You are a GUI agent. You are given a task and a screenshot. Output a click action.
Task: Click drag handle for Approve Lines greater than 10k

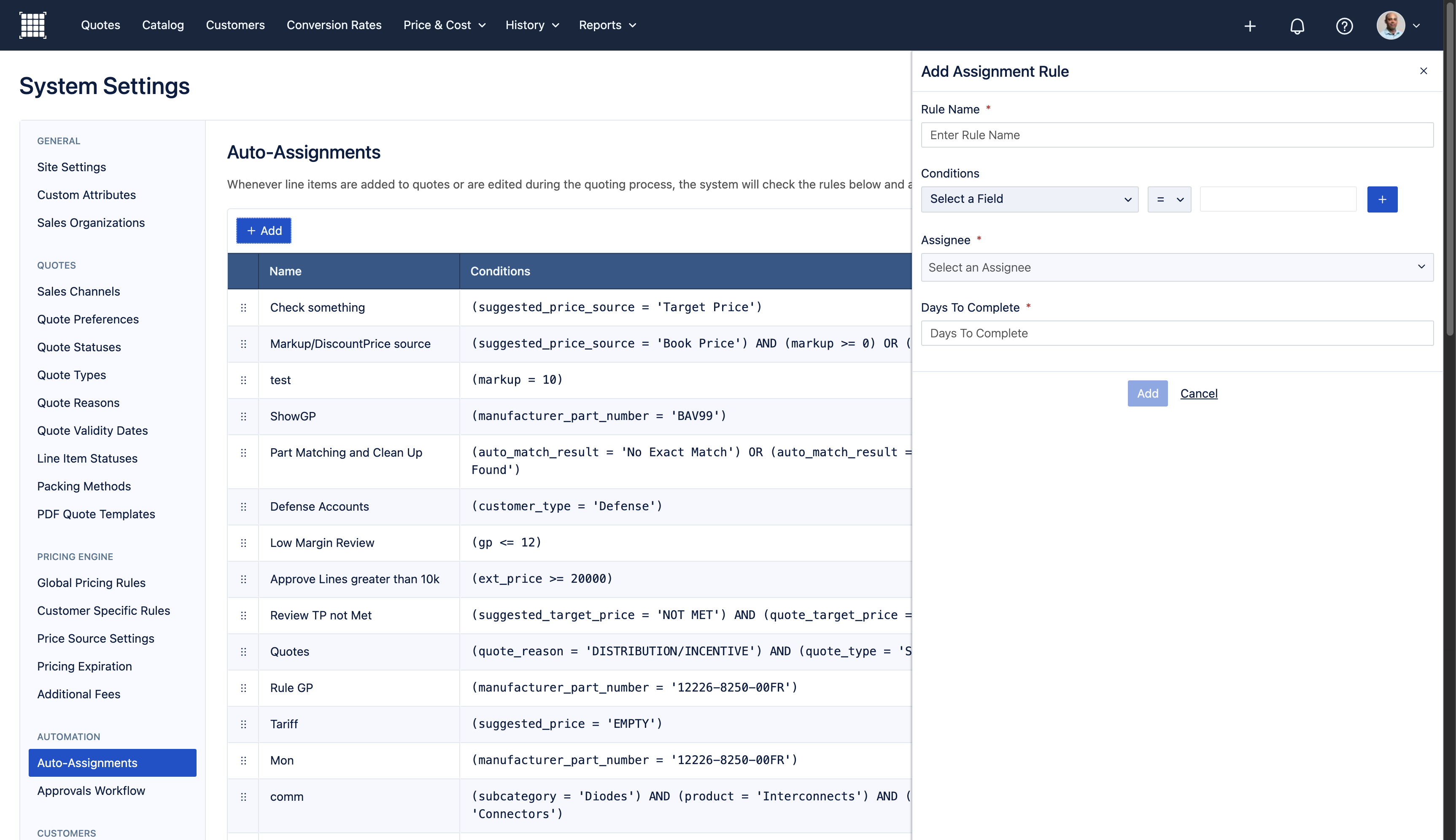[243, 579]
